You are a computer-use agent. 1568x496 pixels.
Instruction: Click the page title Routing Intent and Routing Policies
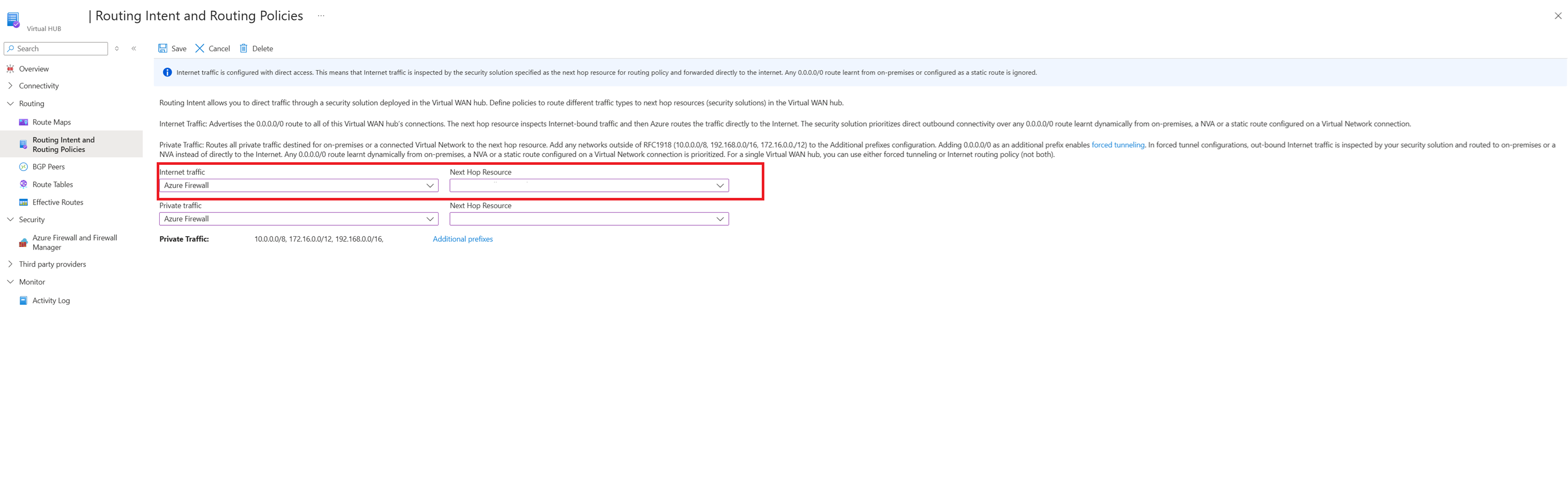coord(199,16)
